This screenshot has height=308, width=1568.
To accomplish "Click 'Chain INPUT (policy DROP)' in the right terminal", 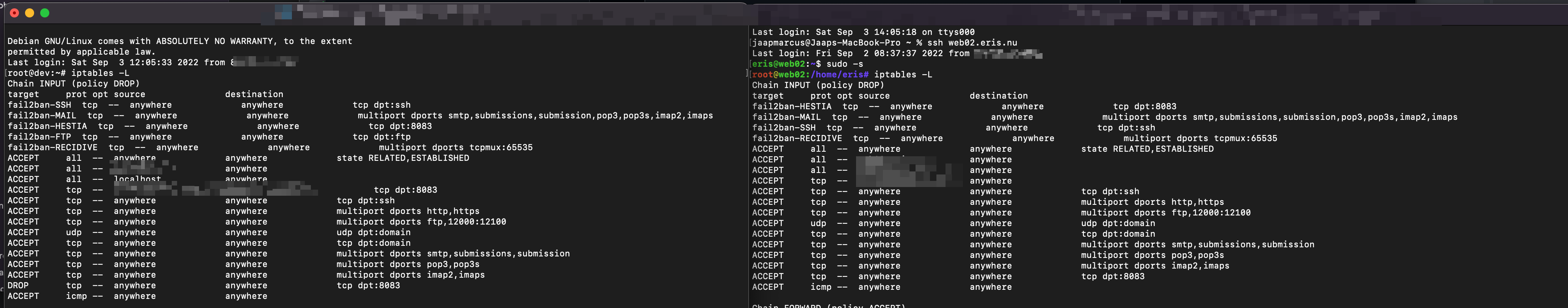I will click(818, 85).
